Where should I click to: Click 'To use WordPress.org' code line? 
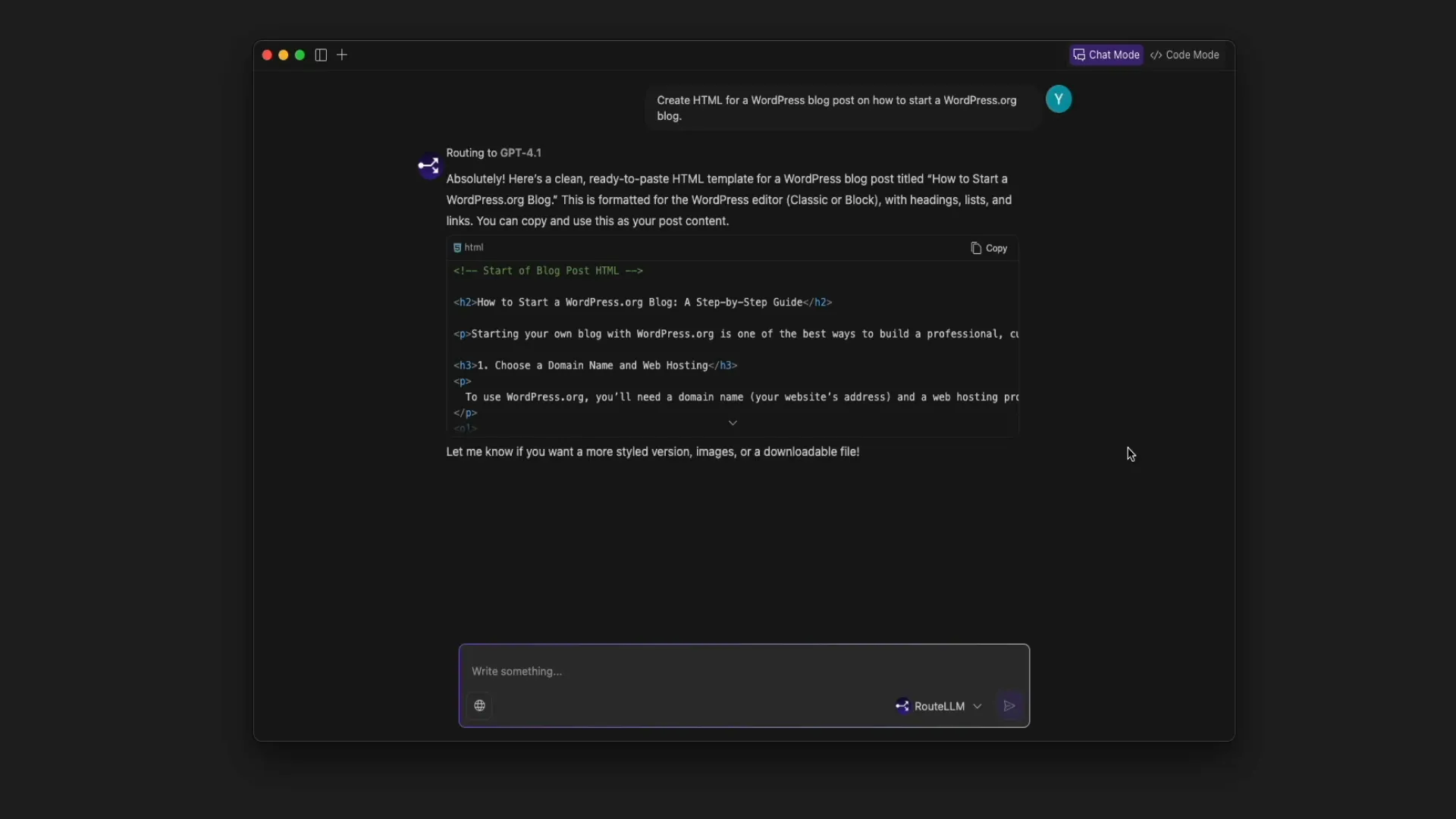pyautogui.click(x=742, y=397)
